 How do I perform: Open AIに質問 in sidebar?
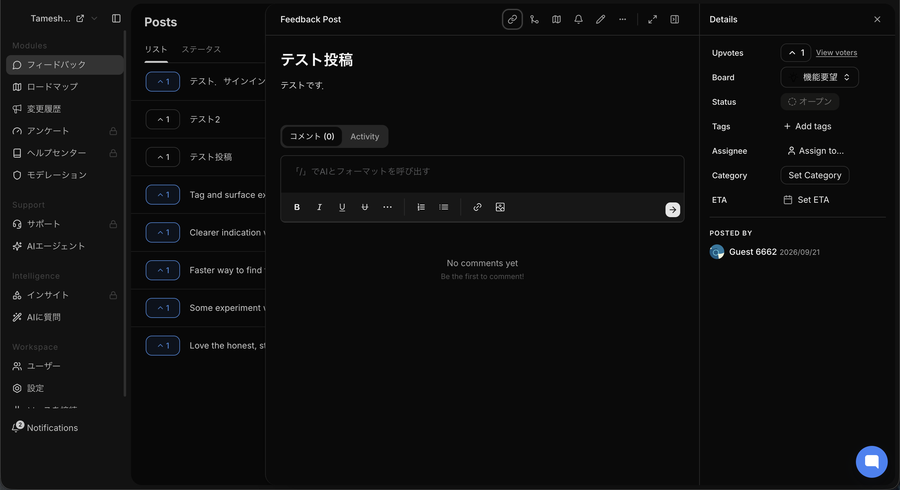point(65,317)
